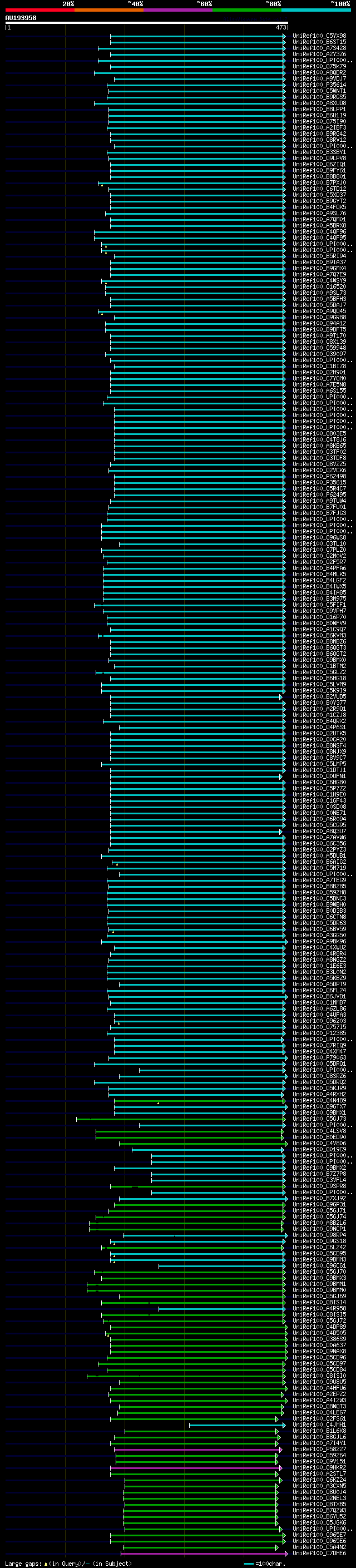
Task: Select hit label UniRef100_Q2NEL3
Action: click(319, 1498)
